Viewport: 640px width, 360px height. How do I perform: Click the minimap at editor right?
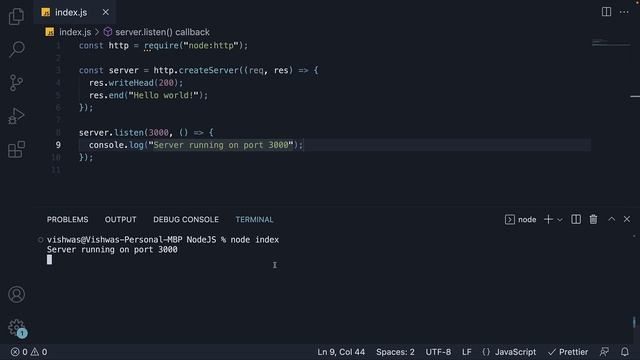click(x=611, y=43)
